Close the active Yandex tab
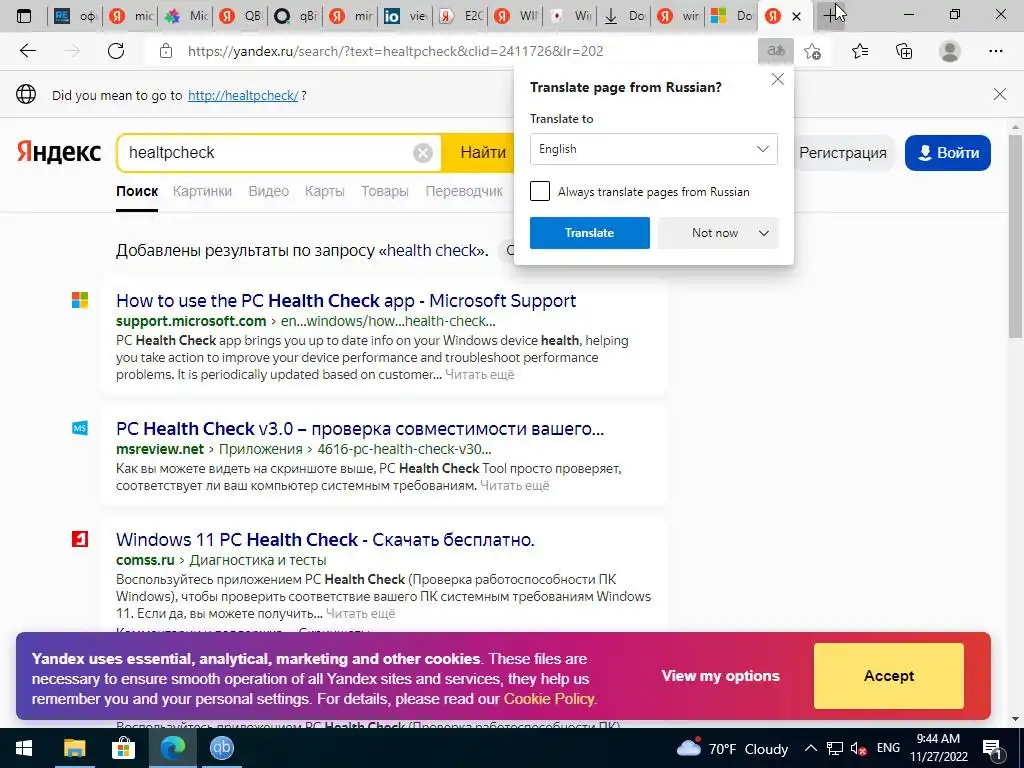 pyautogui.click(x=796, y=16)
